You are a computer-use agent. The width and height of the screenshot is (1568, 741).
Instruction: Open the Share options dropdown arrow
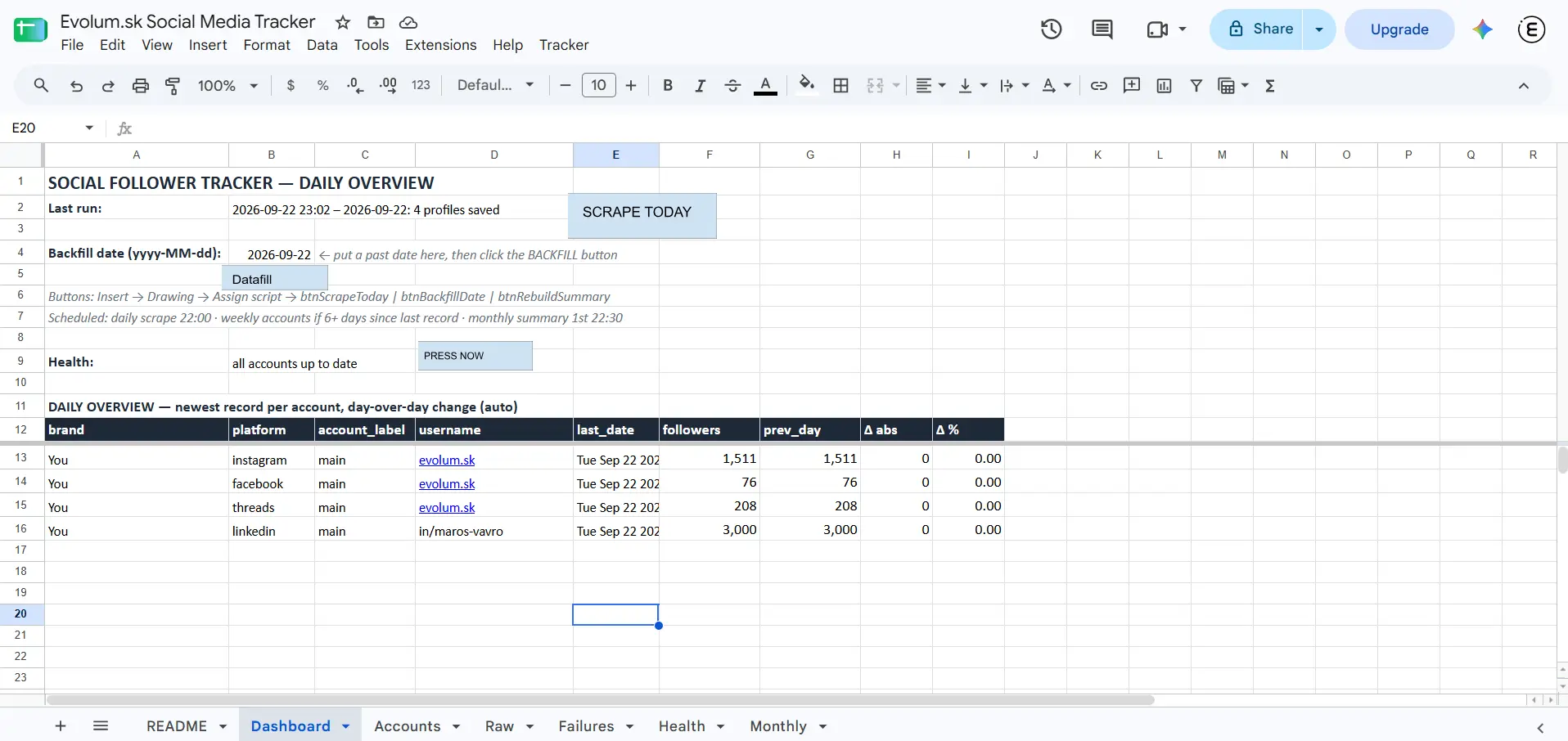pos(1319,29)
